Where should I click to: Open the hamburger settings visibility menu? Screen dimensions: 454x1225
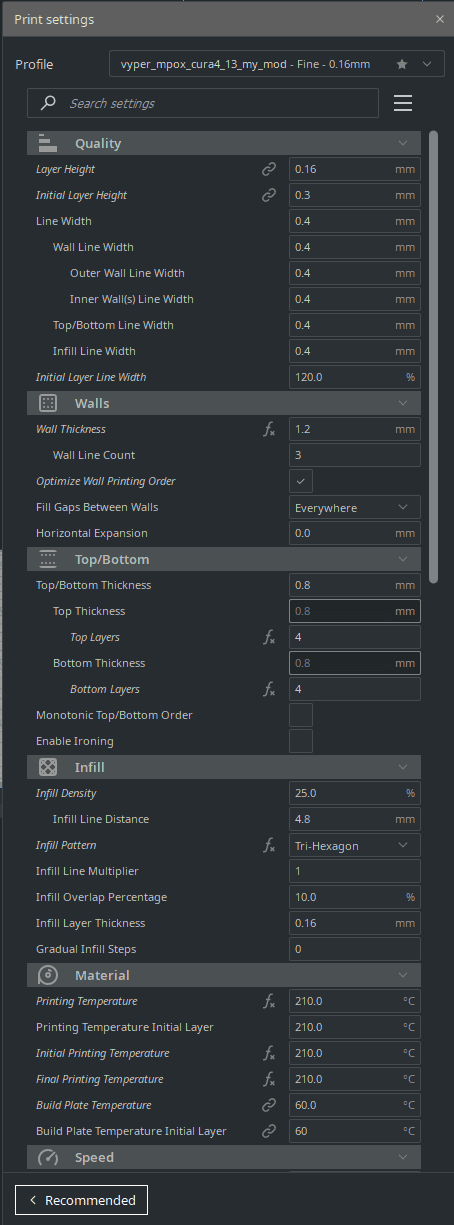pos(403,103)
